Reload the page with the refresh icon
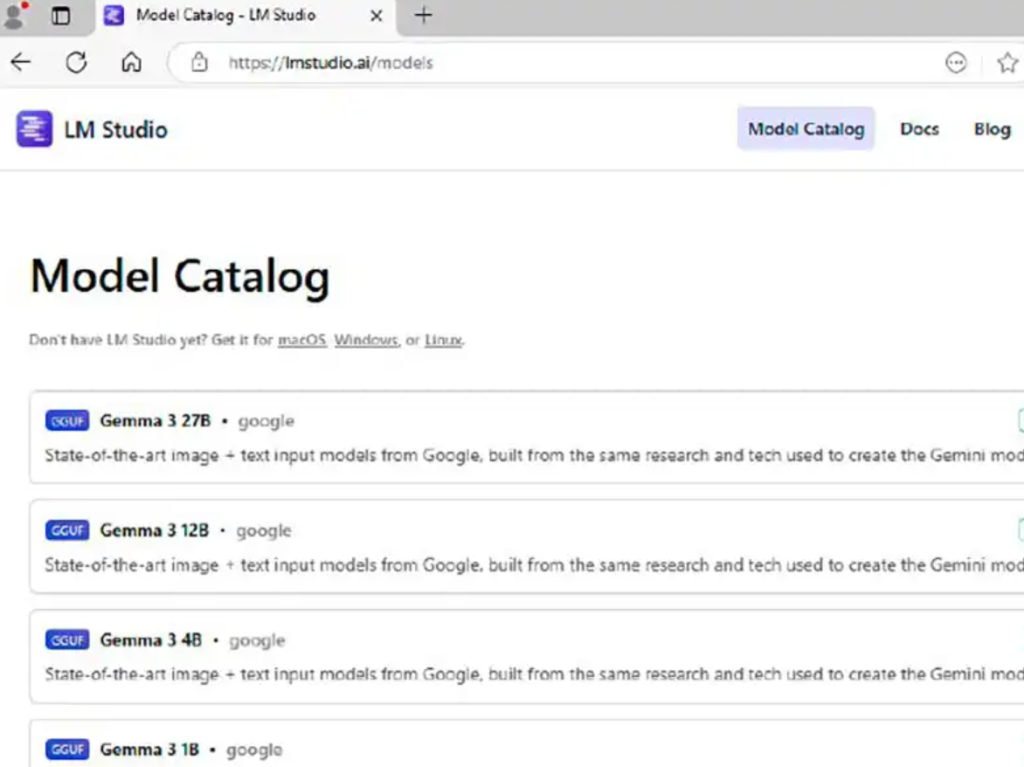The image size is (1024, 767). 76,63
